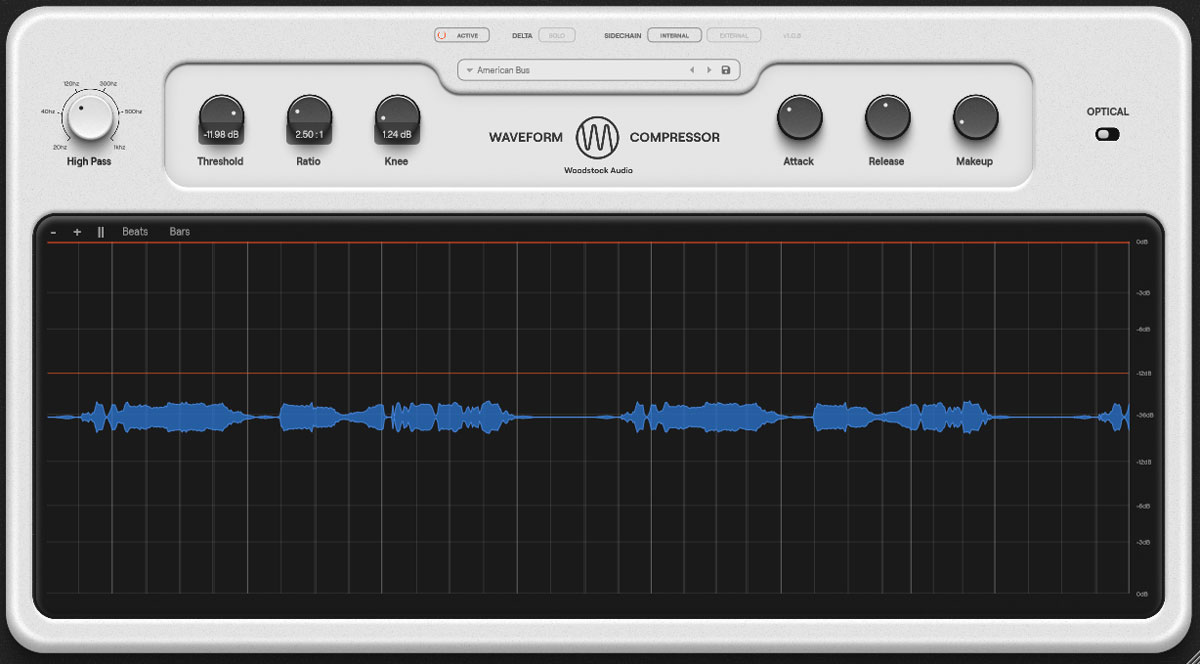
Task: Select the Internal sidechain option
Action: click(674, 34)
